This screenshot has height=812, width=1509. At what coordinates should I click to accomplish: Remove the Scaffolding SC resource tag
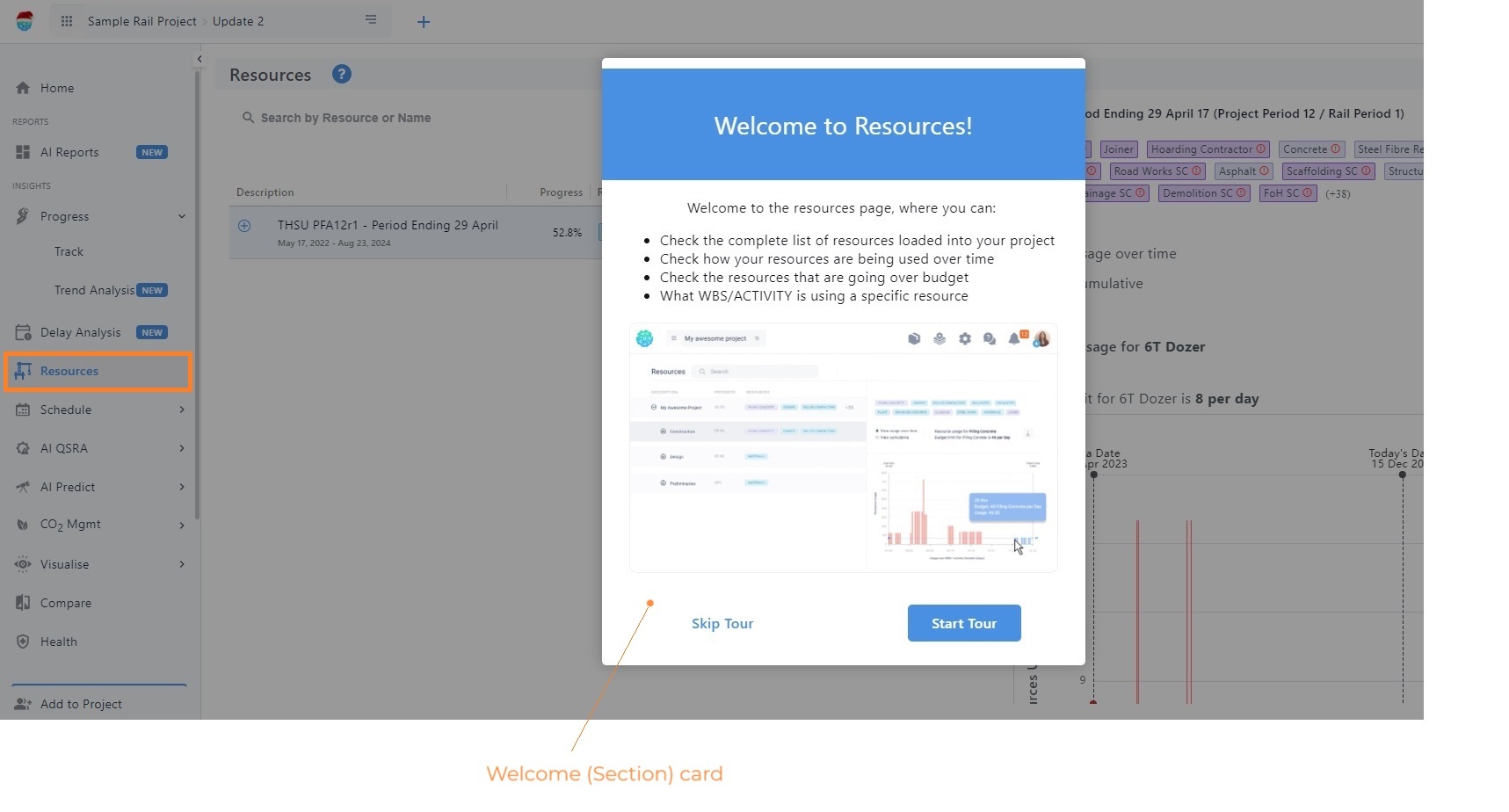point(1367,171)
